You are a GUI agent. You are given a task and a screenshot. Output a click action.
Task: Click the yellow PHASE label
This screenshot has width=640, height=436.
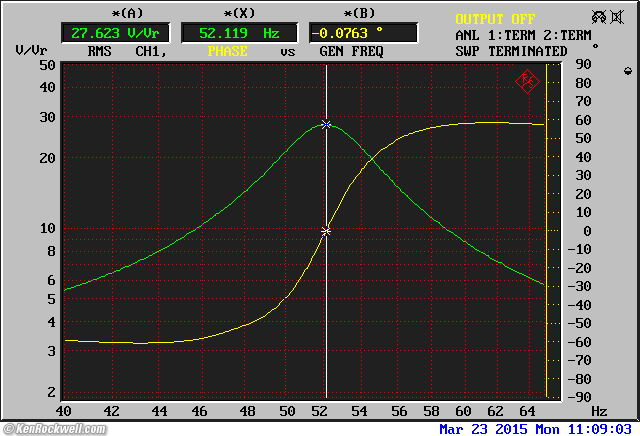[227, 51]
